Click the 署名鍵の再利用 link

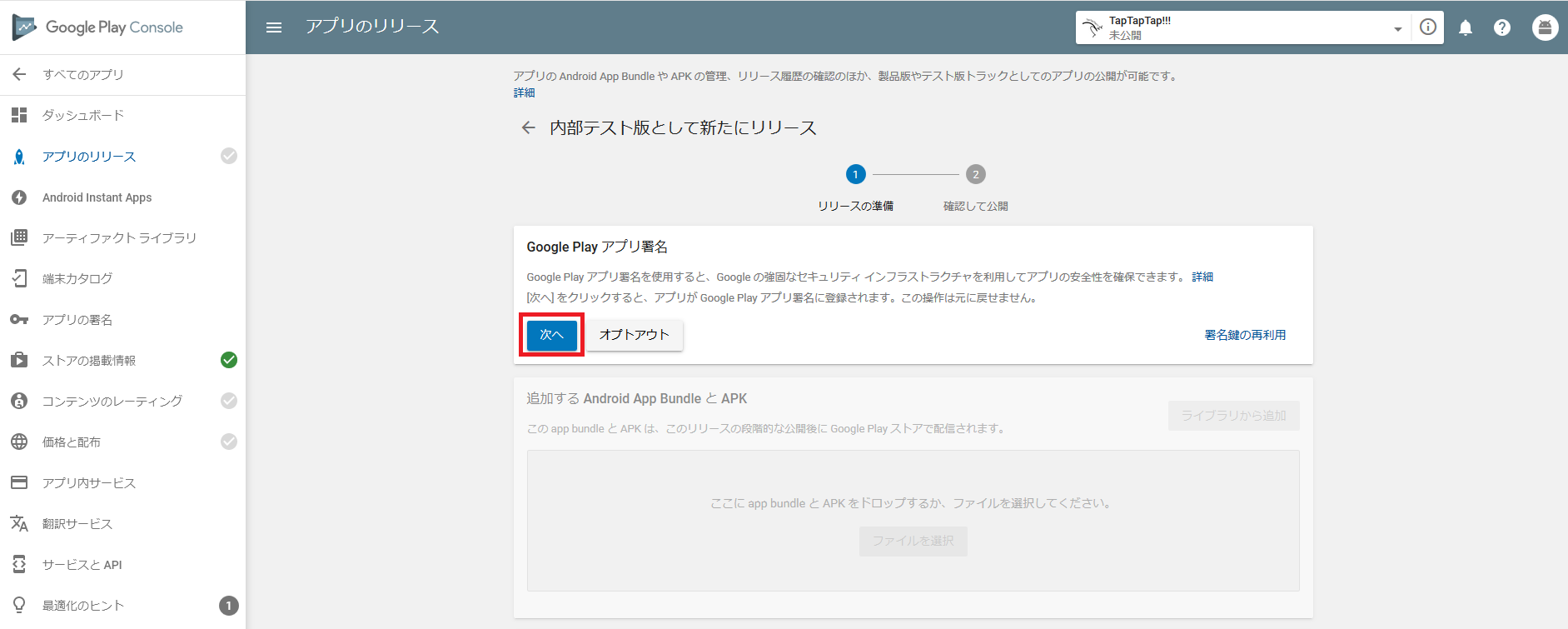coord(1245,335)
